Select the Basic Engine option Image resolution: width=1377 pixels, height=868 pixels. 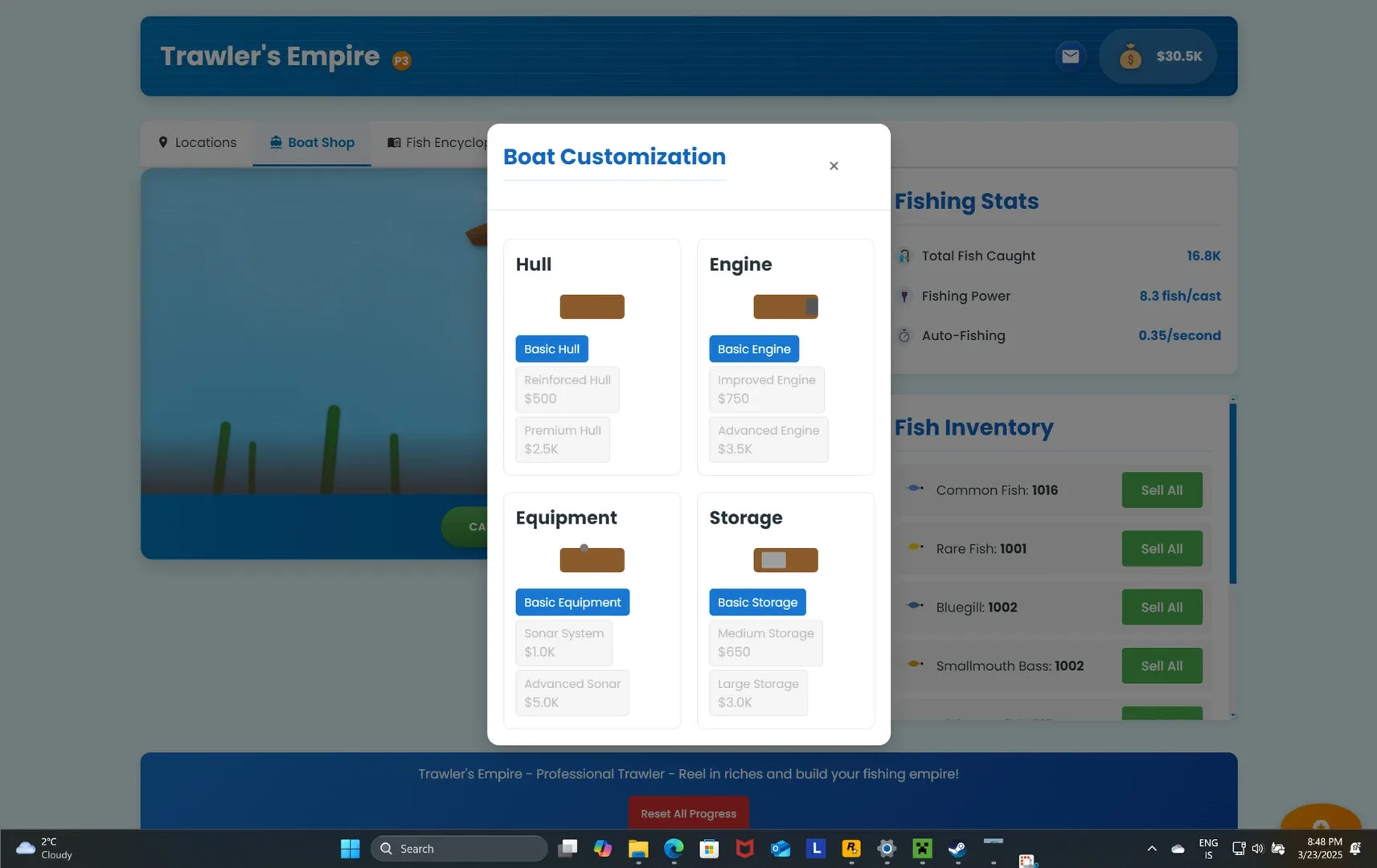[753, 349]
